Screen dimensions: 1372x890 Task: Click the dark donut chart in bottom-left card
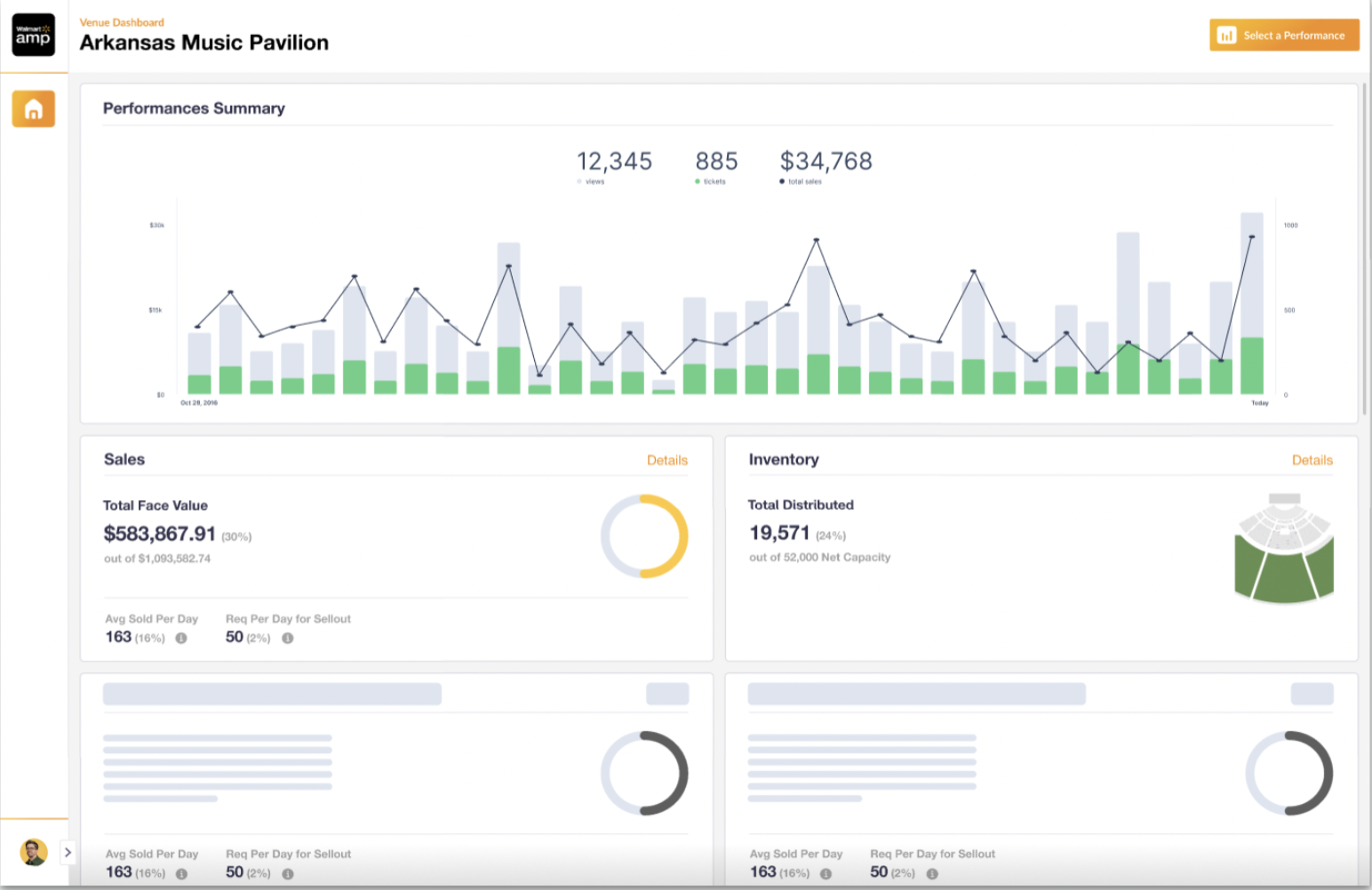pos(644,773)
